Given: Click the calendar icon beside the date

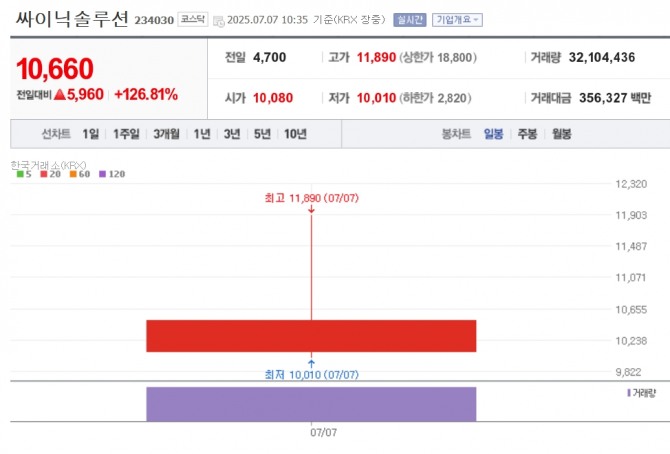Looking at the screenshot, I should point(219,20).
